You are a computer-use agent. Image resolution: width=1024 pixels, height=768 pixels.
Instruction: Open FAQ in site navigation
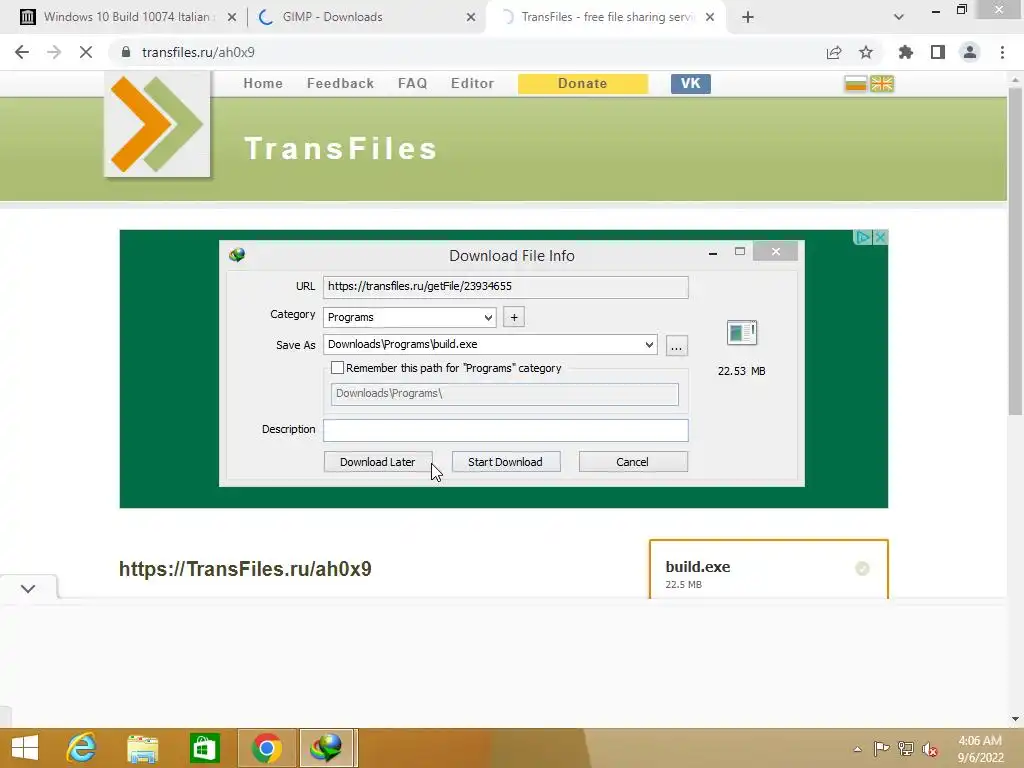point(412,84)
